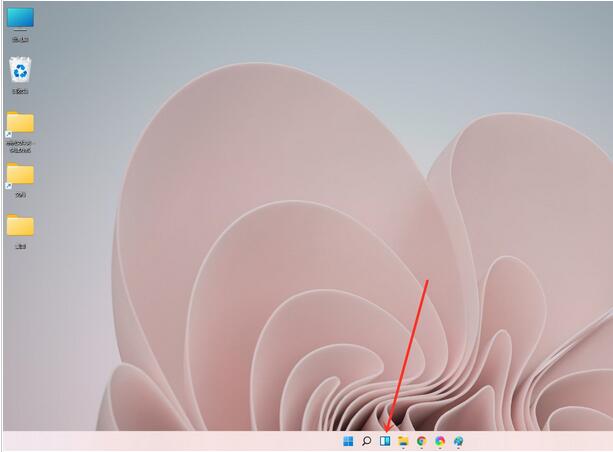613x452 pixels.
Task: Select the shortcut folder with two-line label
Action: pyautogui.click(x=20, y=132)
